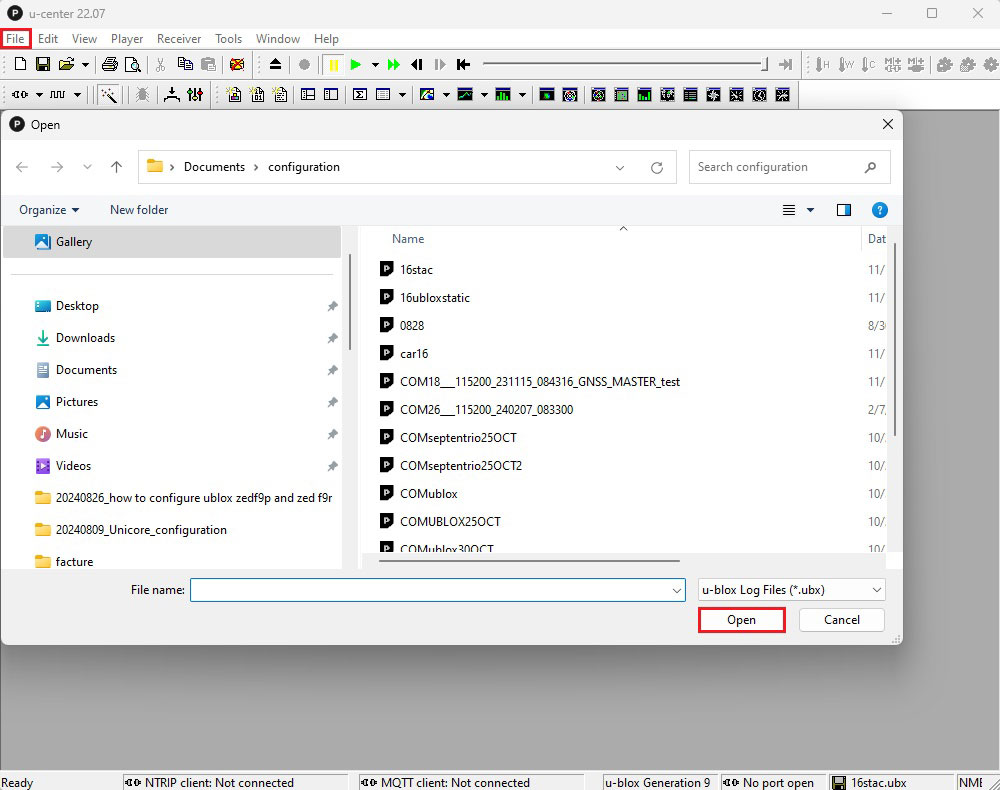1000x790 pixels.
Task: Select the COMublox file in list
Action: [428, 494]
